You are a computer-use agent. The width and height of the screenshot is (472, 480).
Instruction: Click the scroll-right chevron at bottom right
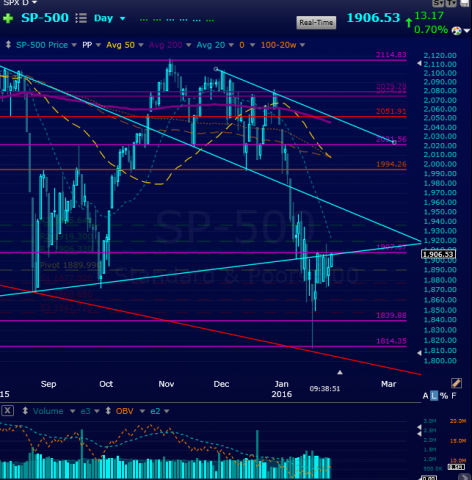point(465,477)
